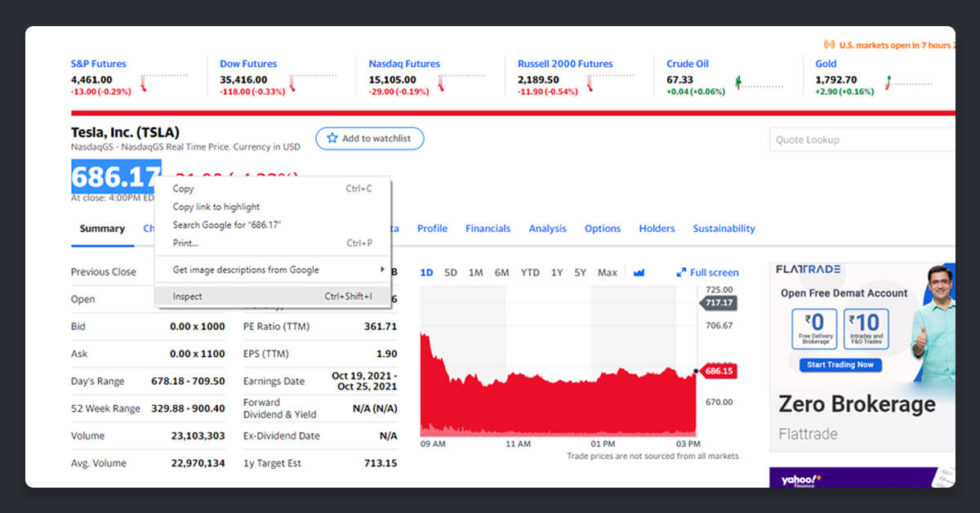Viewport: 980px width, 513px height.
Task: Click the Russell 2000 Futures sparkline chart
Action: click(x=611, y=82)
